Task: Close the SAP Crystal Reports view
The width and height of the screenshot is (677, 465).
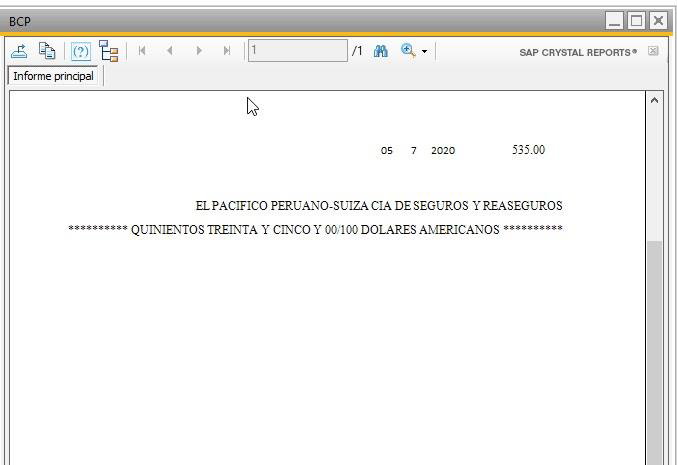Action: point(653,51)
